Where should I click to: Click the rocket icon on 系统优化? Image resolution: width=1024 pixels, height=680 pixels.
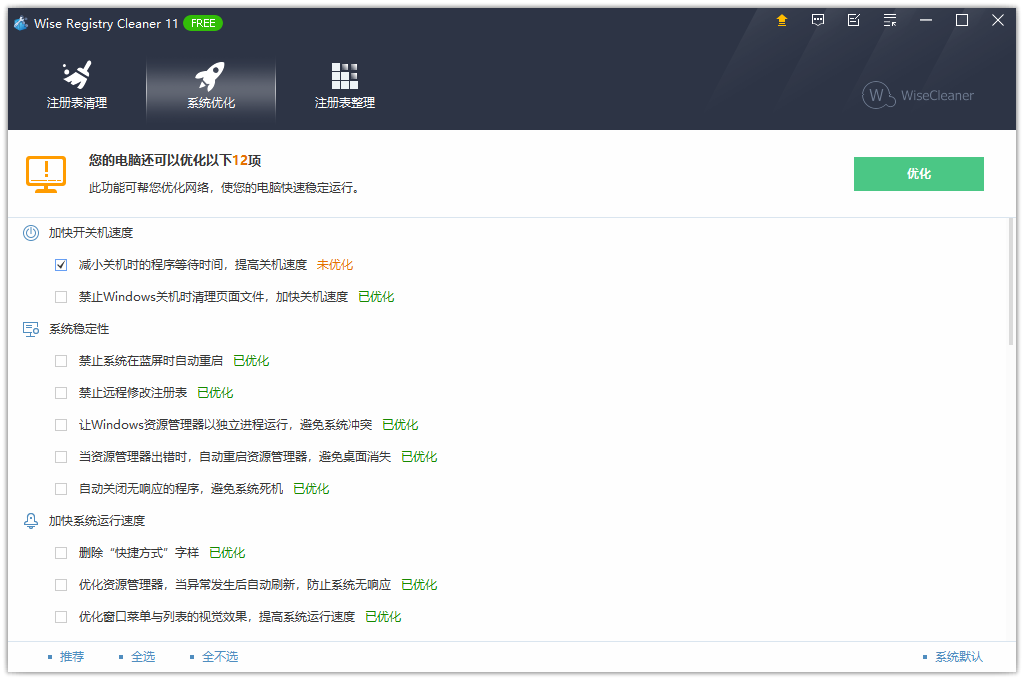coord(210,76)
